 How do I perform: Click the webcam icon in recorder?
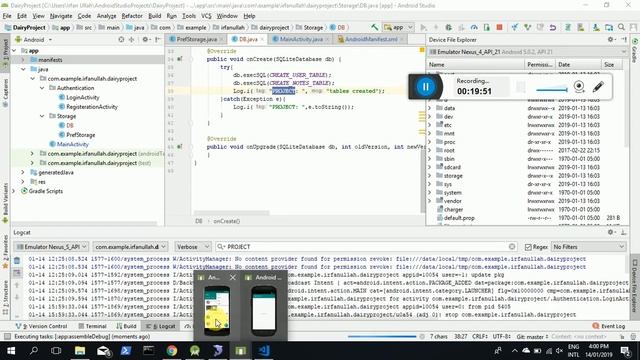[x=579, y=86]
